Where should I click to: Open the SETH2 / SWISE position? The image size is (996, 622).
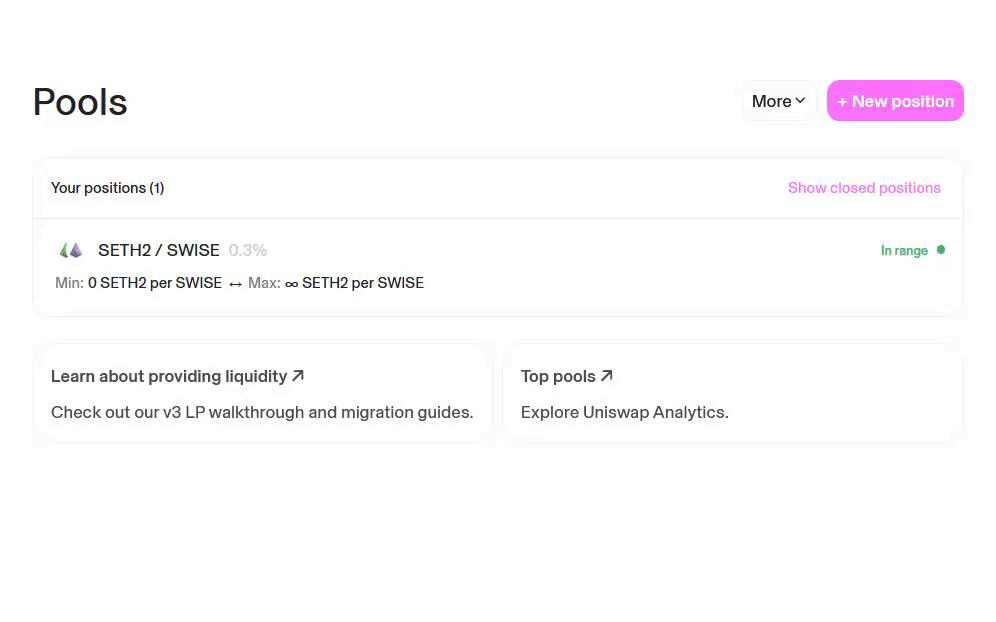point(158,250)
